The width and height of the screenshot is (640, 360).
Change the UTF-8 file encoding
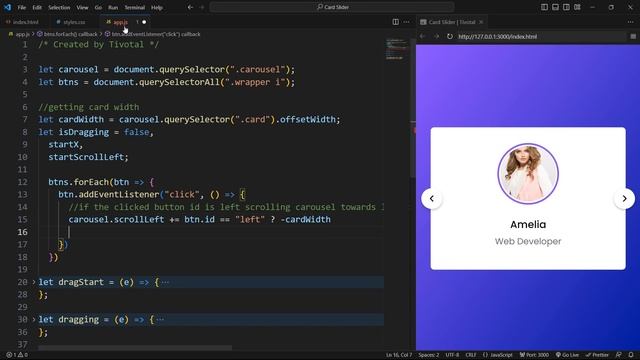[x=452, y=355]
